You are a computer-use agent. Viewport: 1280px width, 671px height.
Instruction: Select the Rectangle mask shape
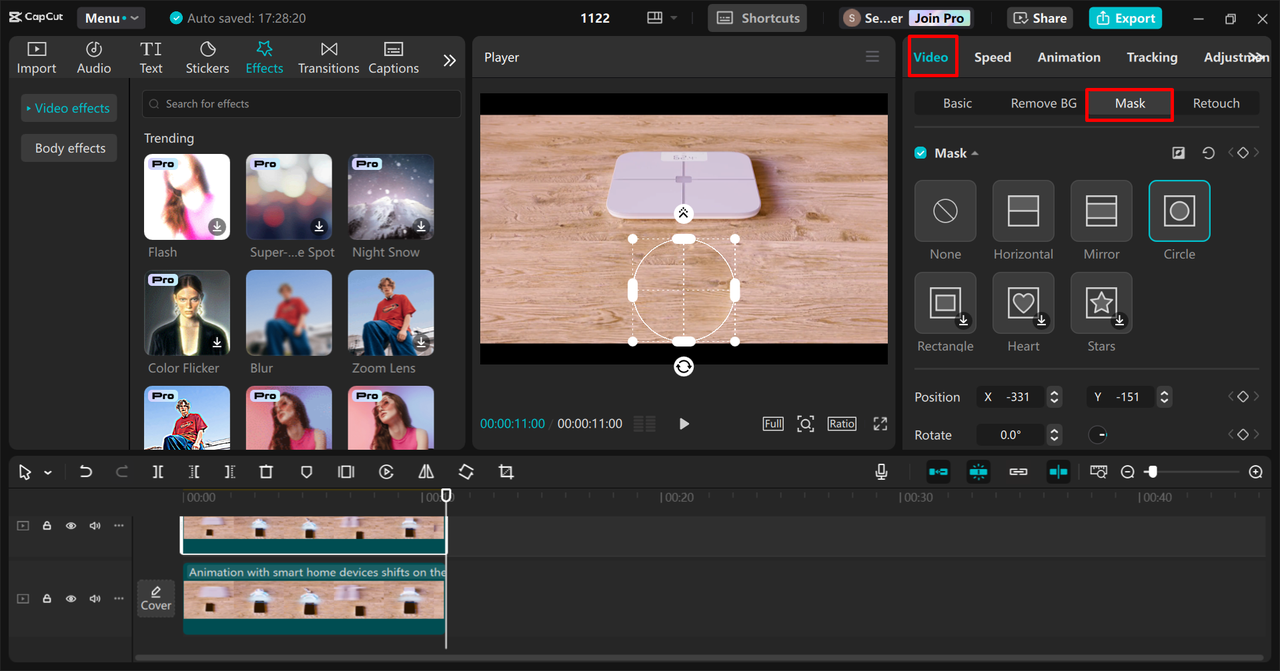click(x=945, y=303)
